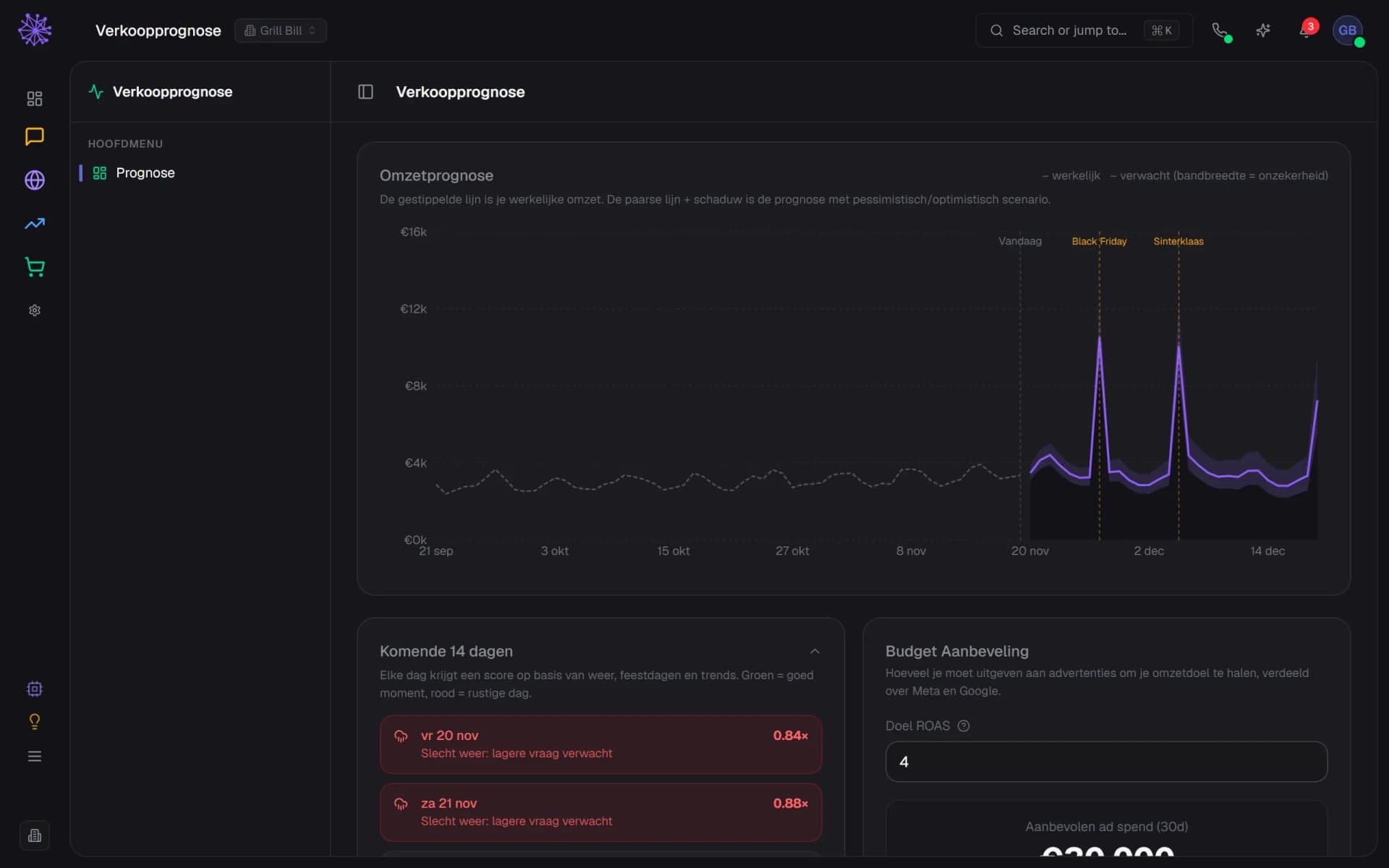Open the Grill Bill store switcher dropdown
Viewport: 1389px width, 868px height.
pos(281,30)
